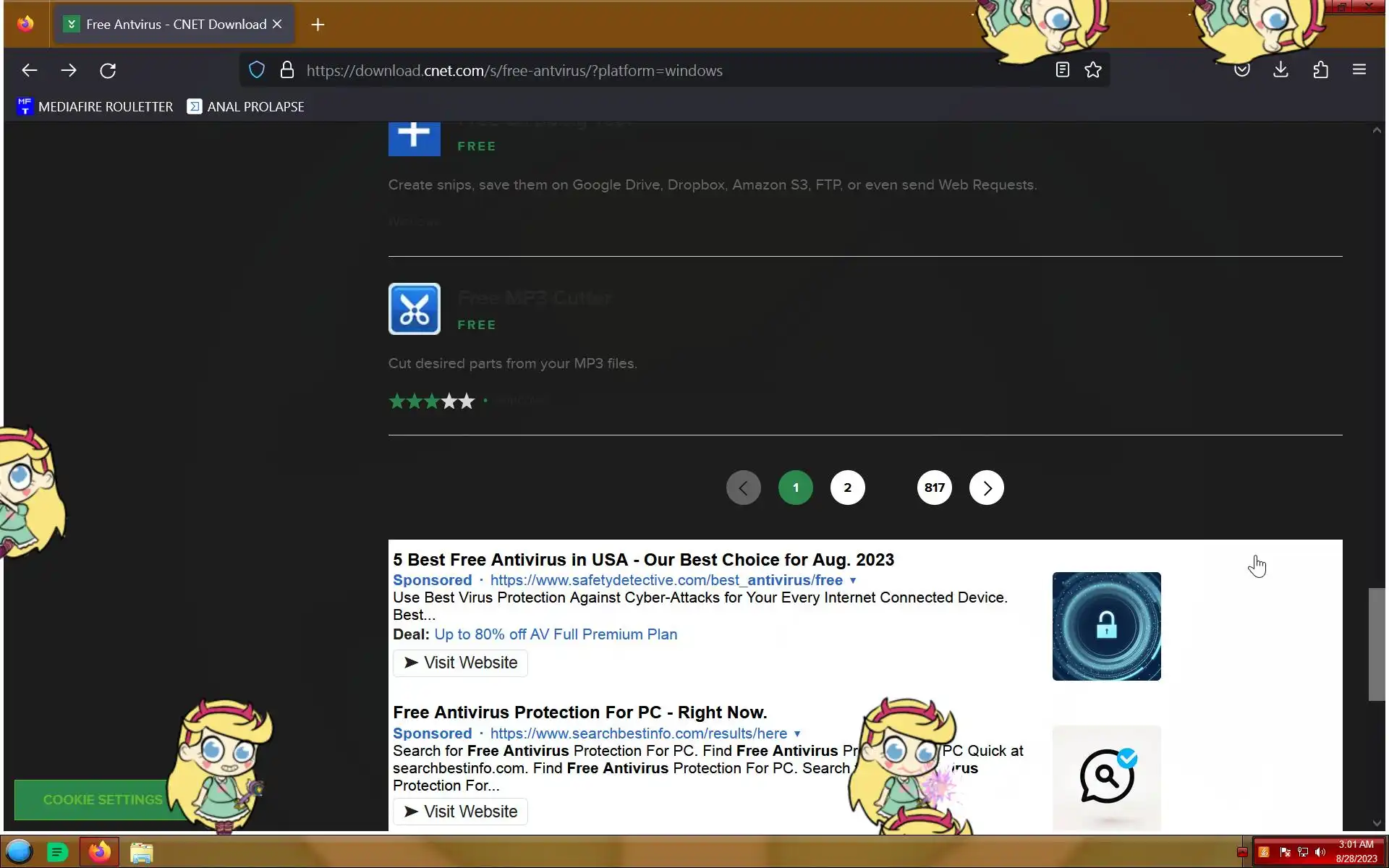
Task: Open file explorer from the taskbar
Action: [x=141, y=853]
